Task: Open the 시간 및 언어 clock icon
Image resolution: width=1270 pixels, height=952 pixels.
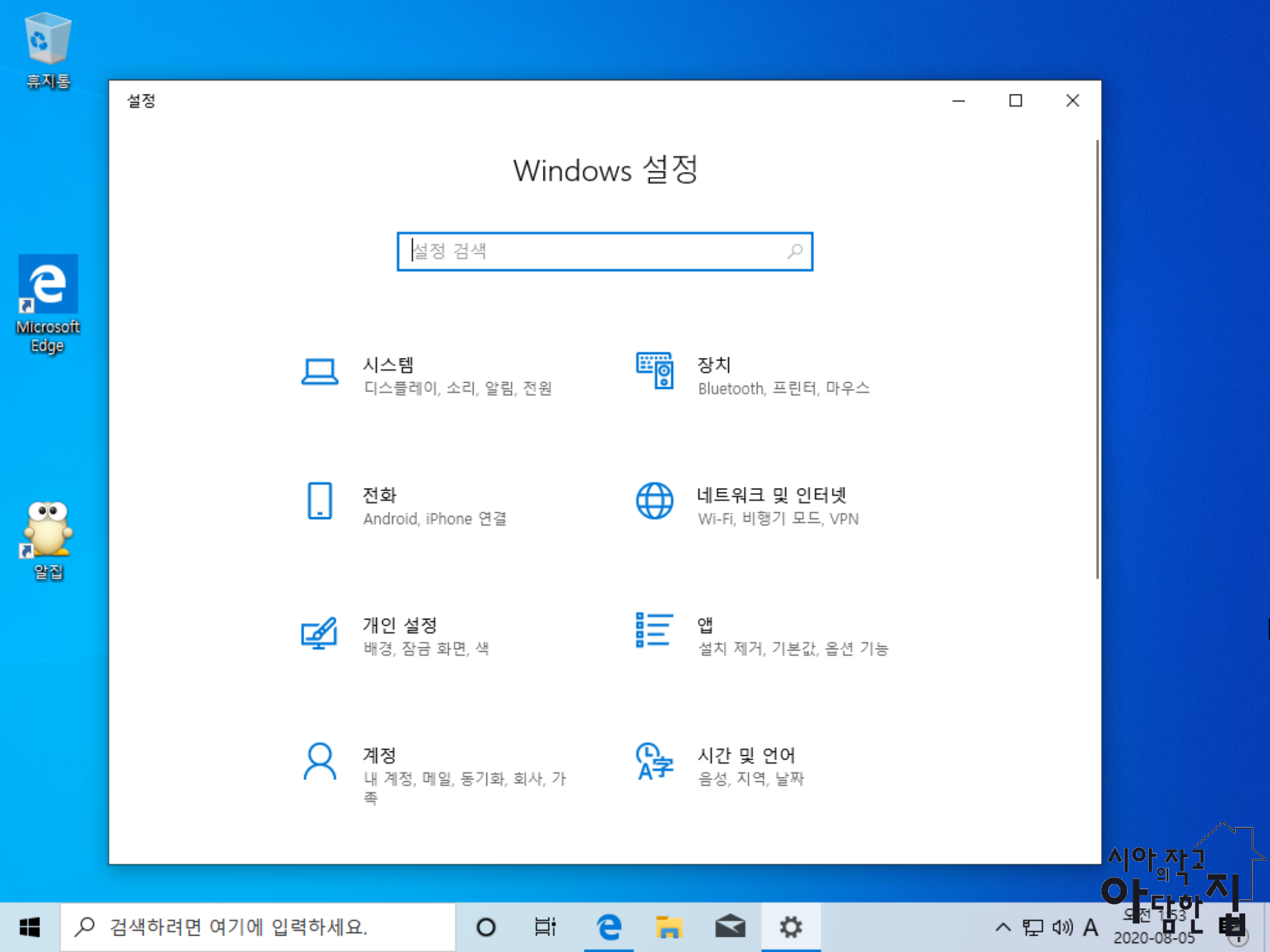Action: [x=655, y=761]
